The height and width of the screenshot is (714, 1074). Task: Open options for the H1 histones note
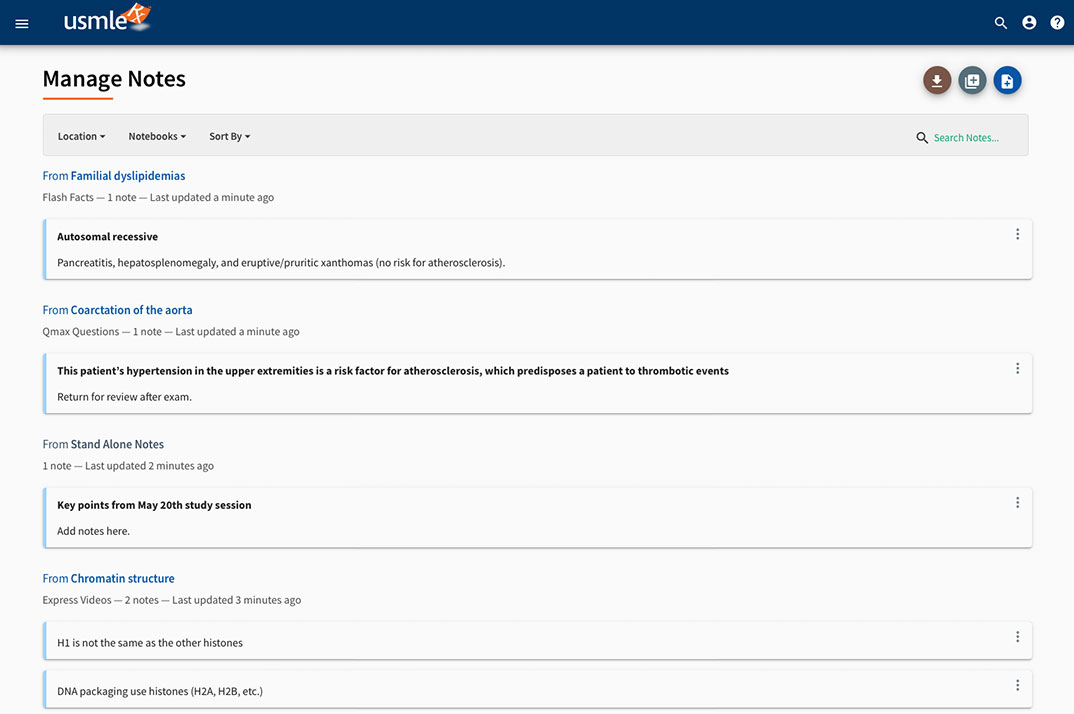[x=1017, y=637]
